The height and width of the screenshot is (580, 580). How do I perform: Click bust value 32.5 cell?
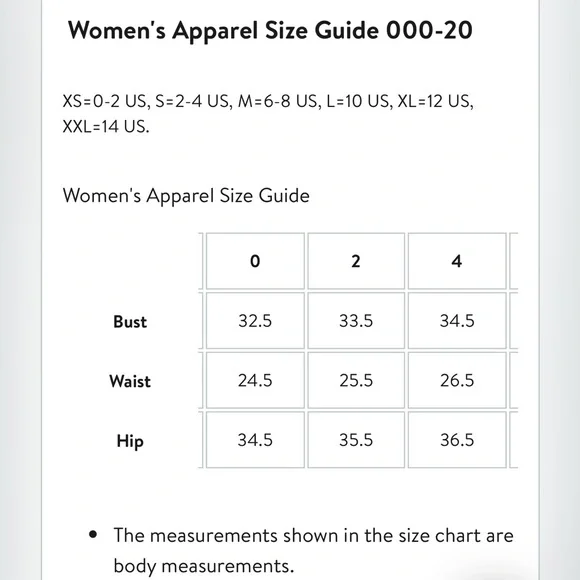[255, 321]
